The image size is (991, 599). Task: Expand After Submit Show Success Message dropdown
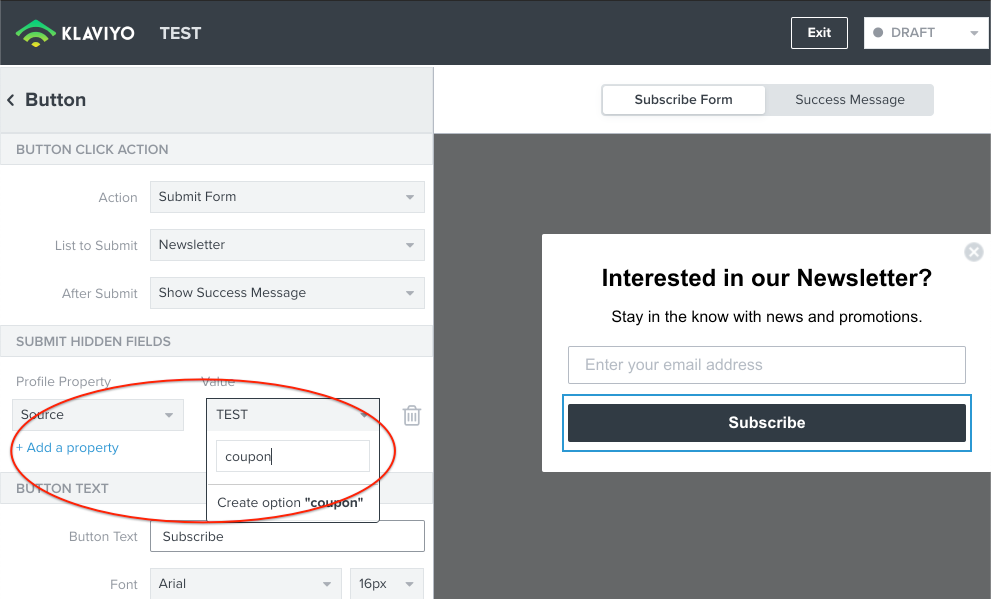[287, 293]
